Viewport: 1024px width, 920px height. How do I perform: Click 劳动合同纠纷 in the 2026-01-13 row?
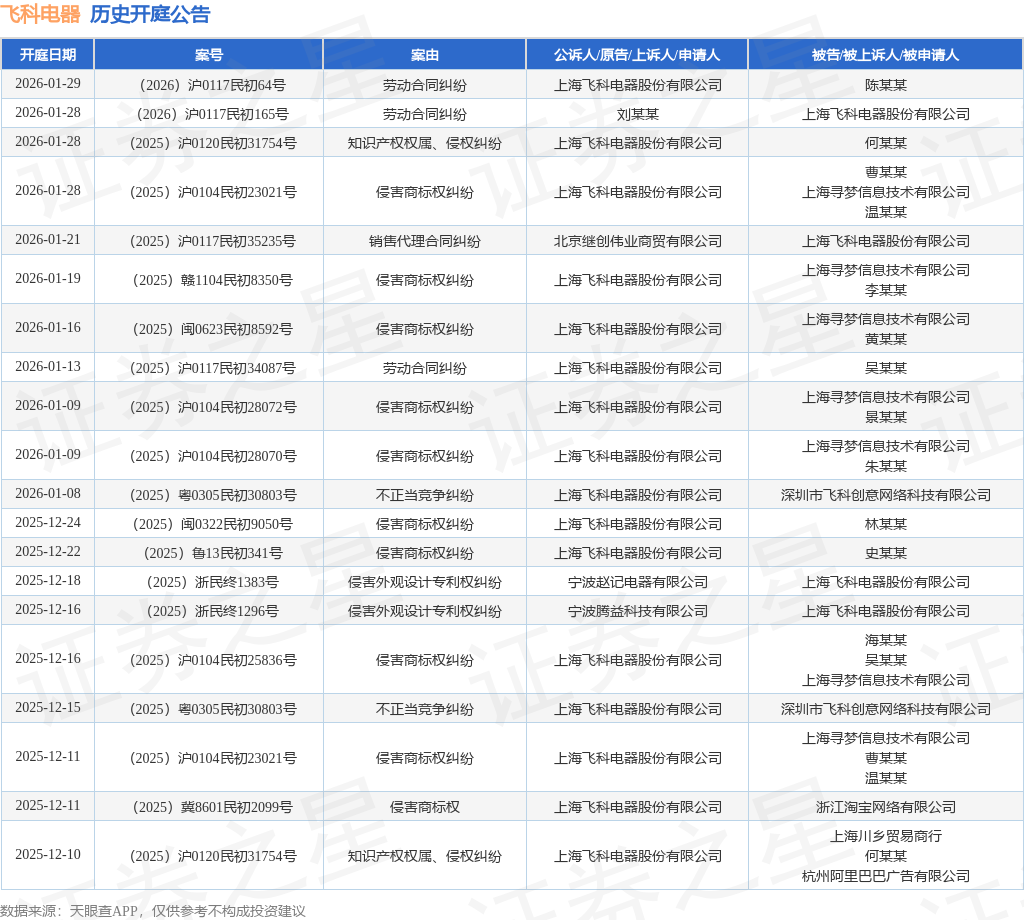(424, 368)
